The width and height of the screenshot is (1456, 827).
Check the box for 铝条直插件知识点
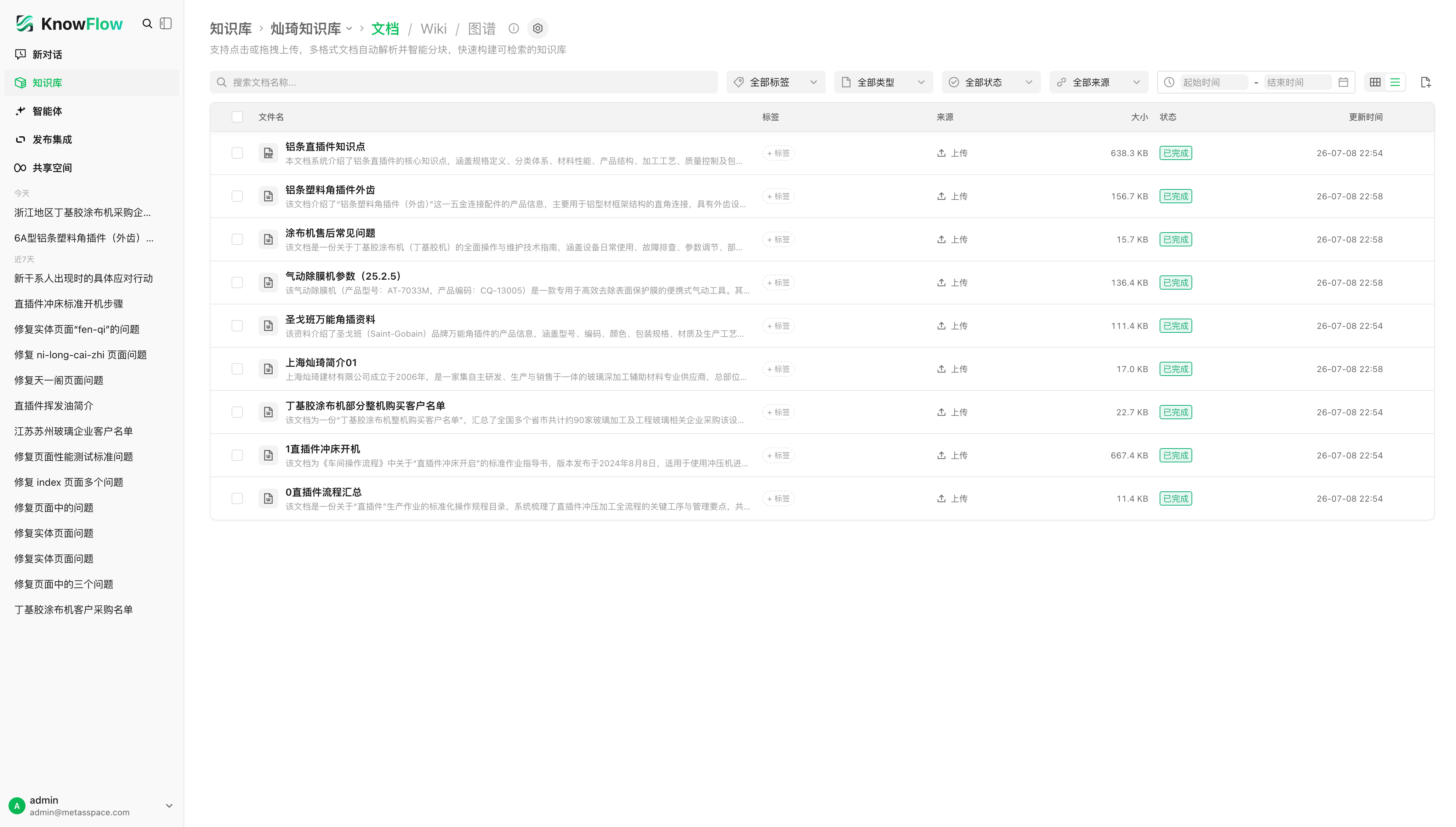pos(237,153)
